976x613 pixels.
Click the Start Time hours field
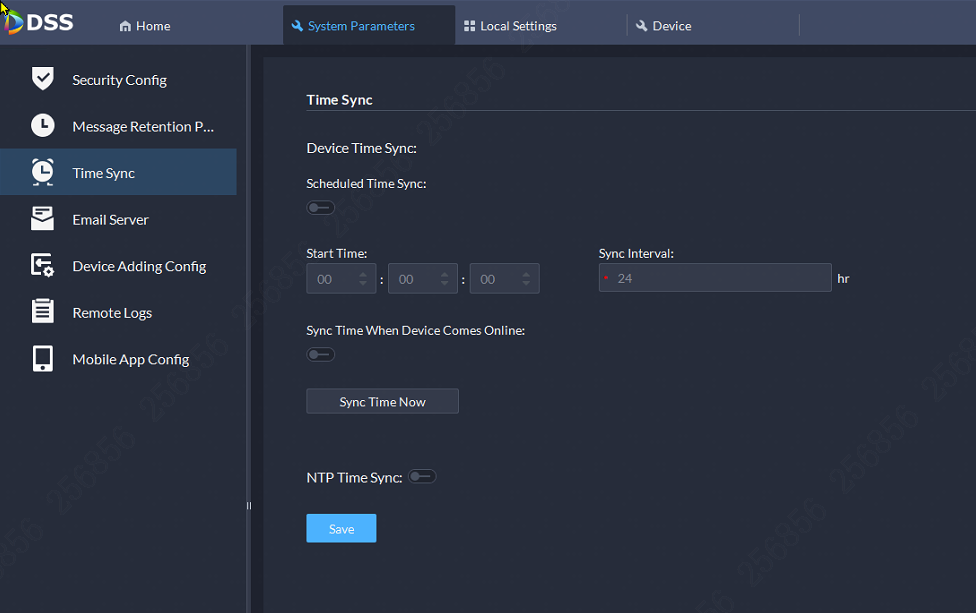341,279
